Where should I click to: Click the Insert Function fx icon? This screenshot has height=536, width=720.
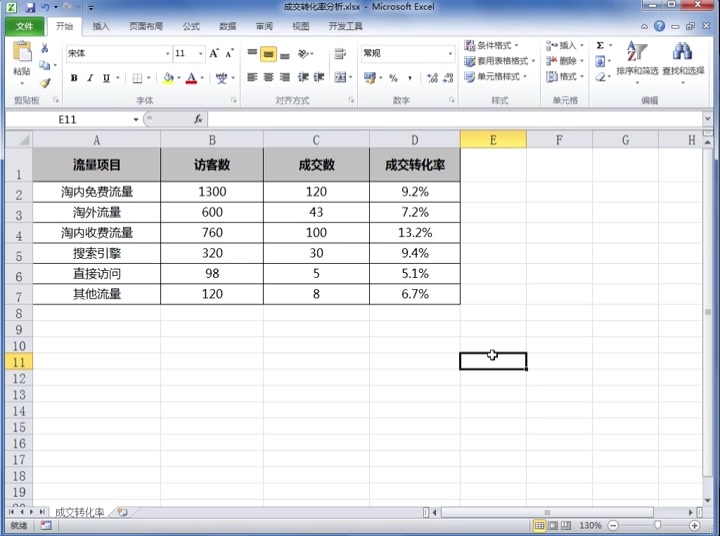tap(198, 119)
